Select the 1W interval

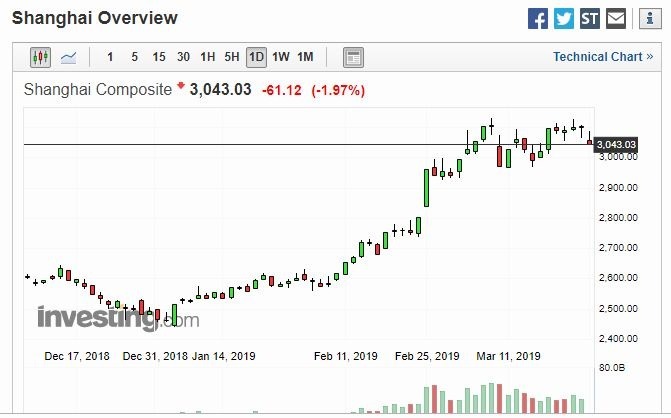pos(281,57)
